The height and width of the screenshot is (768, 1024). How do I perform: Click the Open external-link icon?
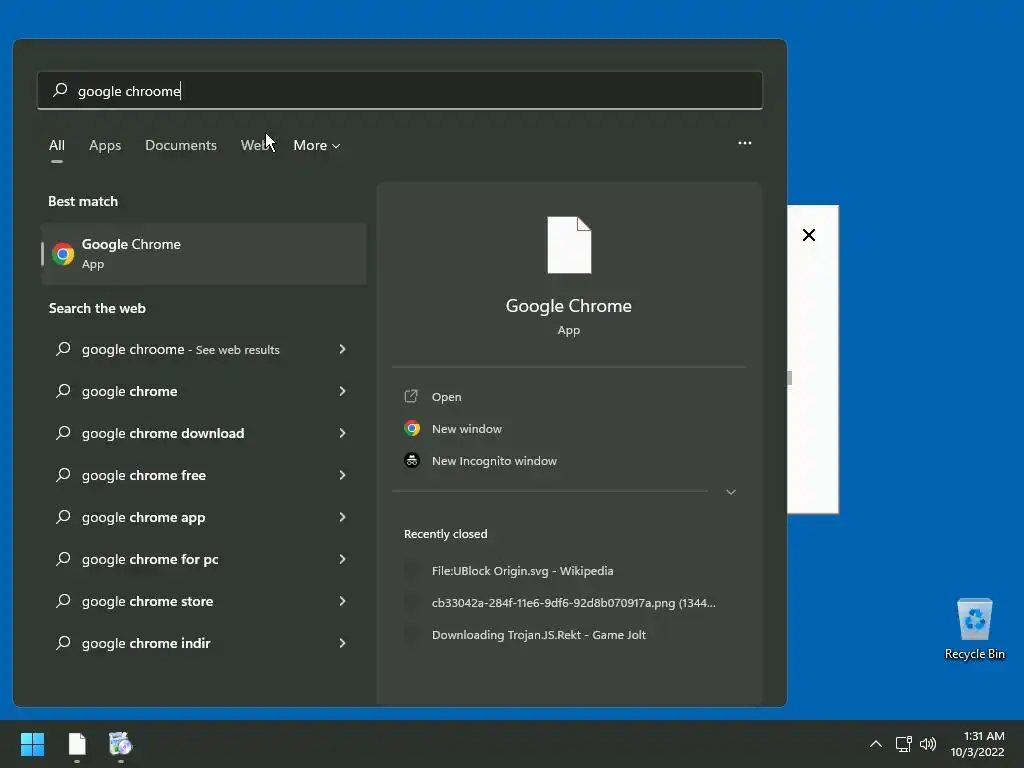[x=411, y=396]
